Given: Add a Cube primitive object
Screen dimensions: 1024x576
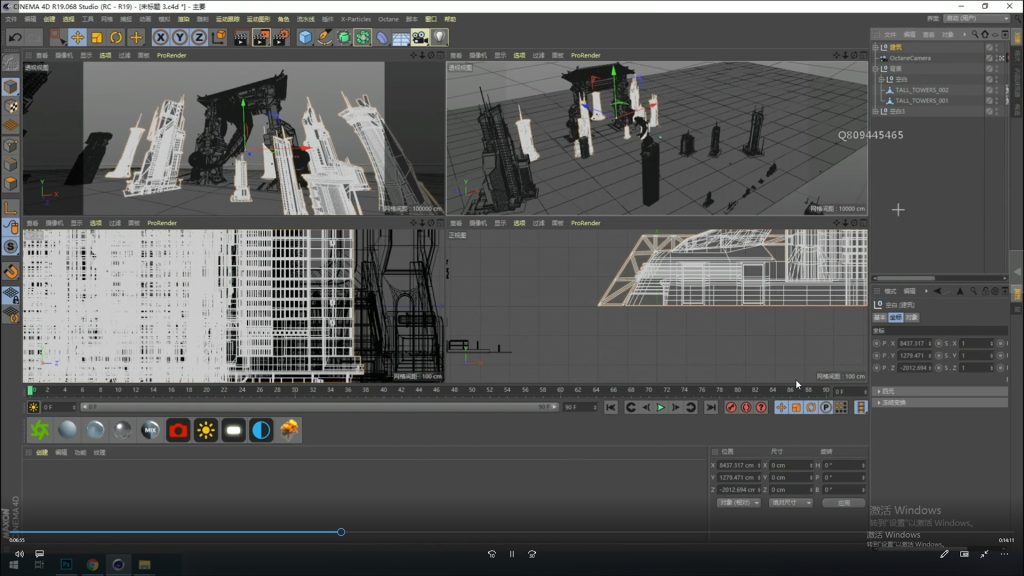Looking at the screenshot, I should tap(305, 38).
